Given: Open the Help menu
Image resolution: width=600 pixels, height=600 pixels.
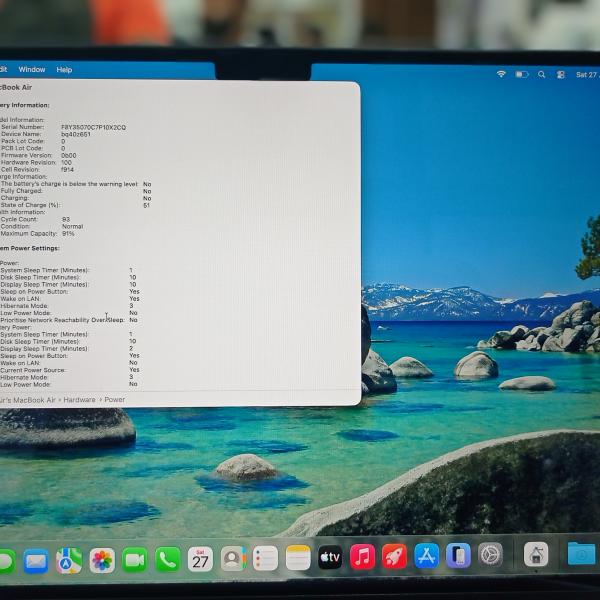Looking at the screenshot, I should click(64, 70).
